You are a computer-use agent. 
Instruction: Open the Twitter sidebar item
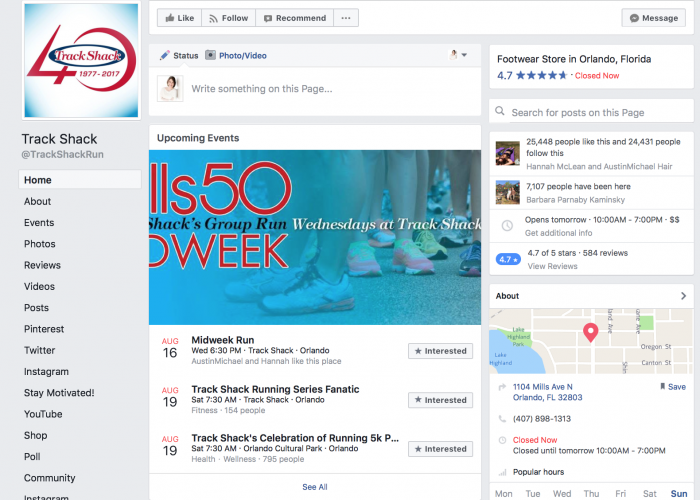pos(39,350)
